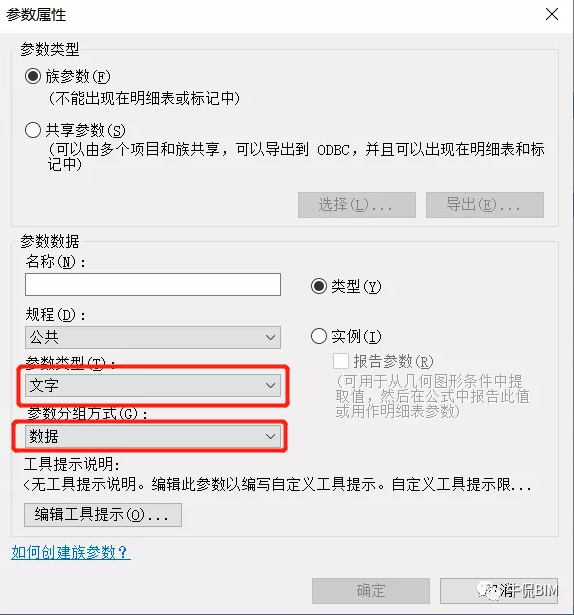Open the 规程 dropdown showing 公共
The width and height of the screenshot is (574, 615).
[x=153, y=337]
